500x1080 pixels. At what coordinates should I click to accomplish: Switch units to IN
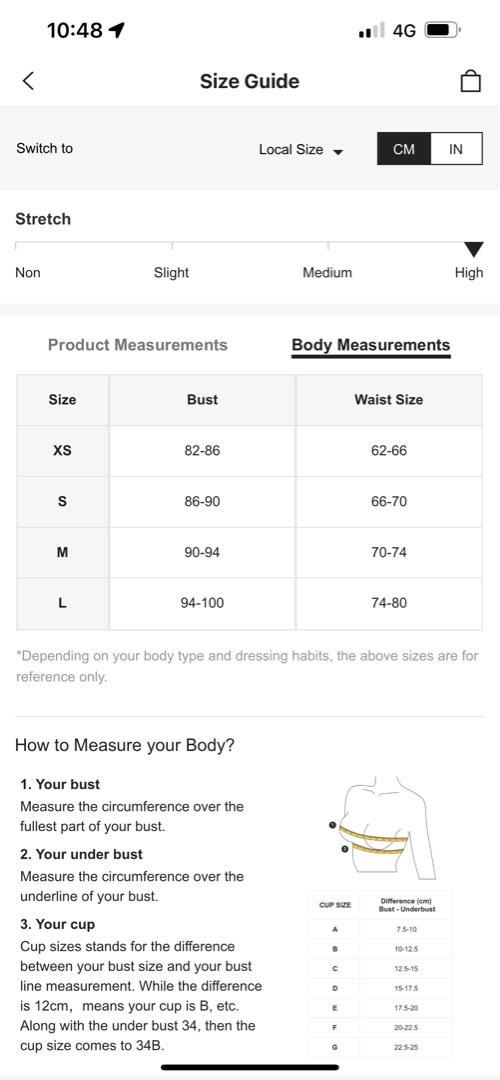point(456,149)
